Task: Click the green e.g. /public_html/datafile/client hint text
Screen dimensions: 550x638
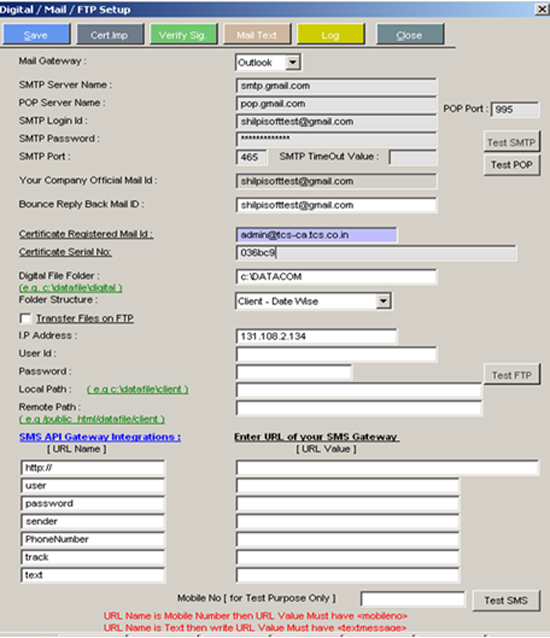Action: click(x=92, y=419)
